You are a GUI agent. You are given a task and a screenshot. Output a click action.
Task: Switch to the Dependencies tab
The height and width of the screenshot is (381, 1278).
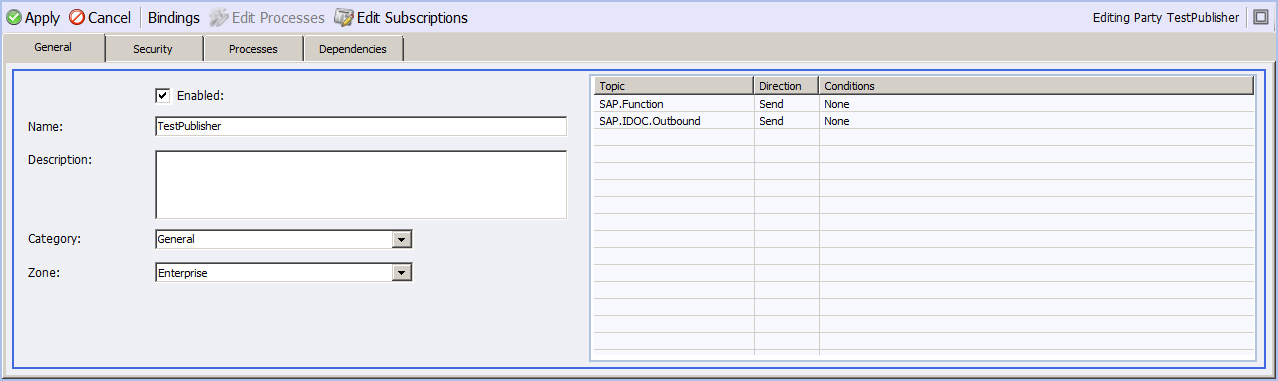point(353,49)
